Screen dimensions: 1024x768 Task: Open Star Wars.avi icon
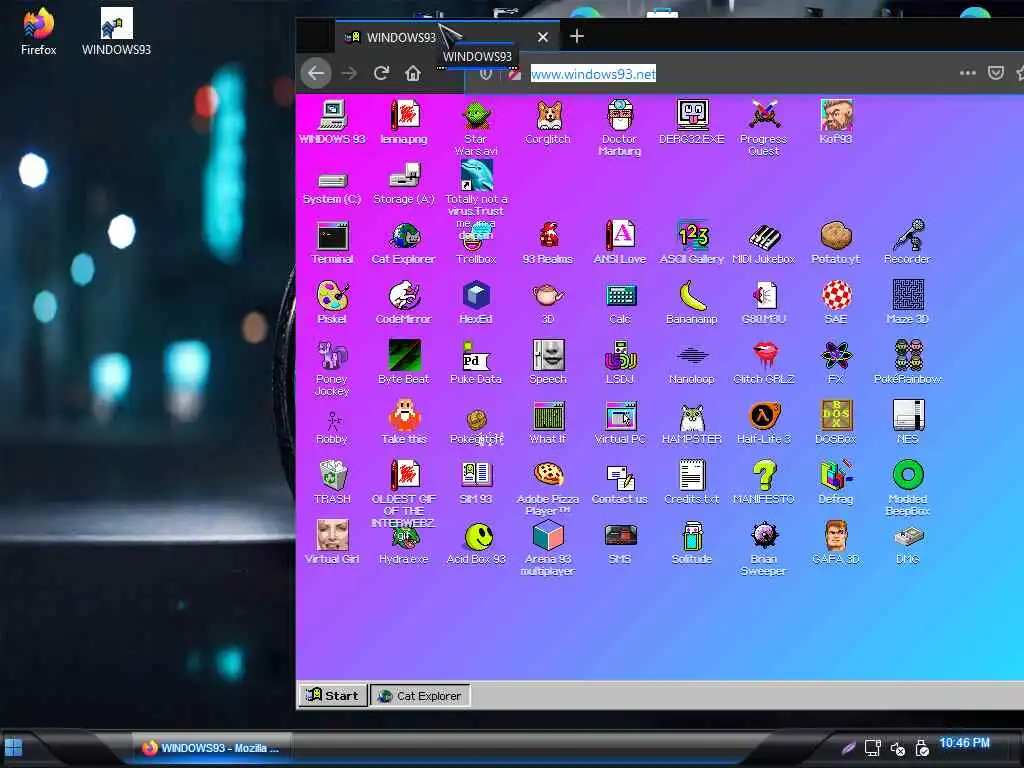[476, 116]
